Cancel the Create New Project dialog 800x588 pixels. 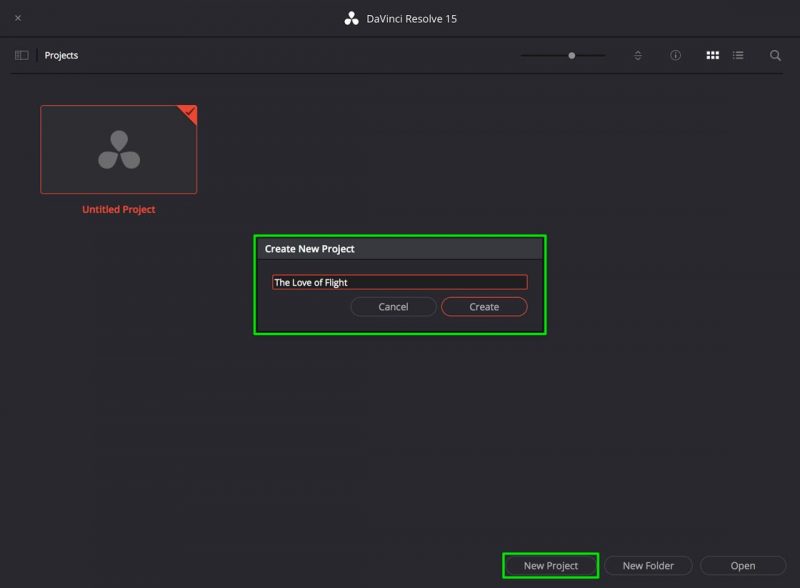[x=393, y=307]
